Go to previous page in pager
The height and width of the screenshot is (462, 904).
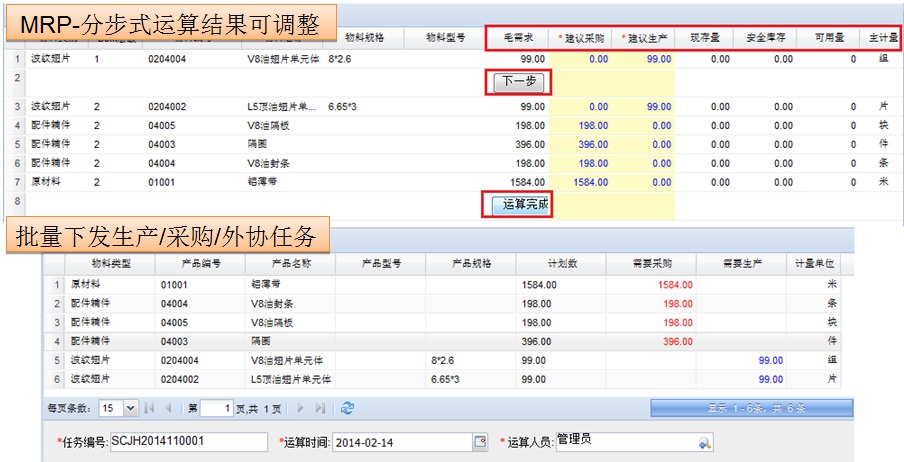pyautogui.click(x=168, y=408)
